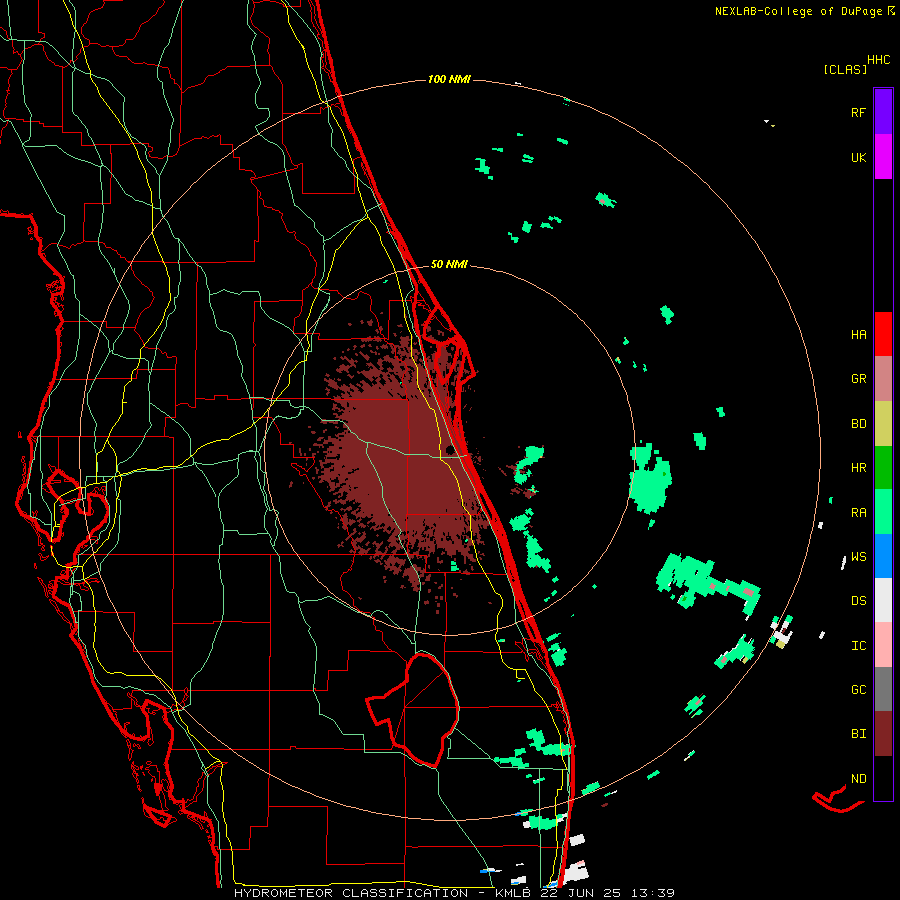Click the "GC" legend label

point(858,690)
